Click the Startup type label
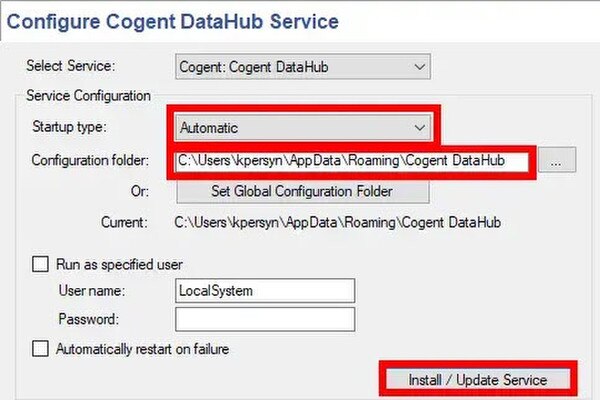 [69, 127]
